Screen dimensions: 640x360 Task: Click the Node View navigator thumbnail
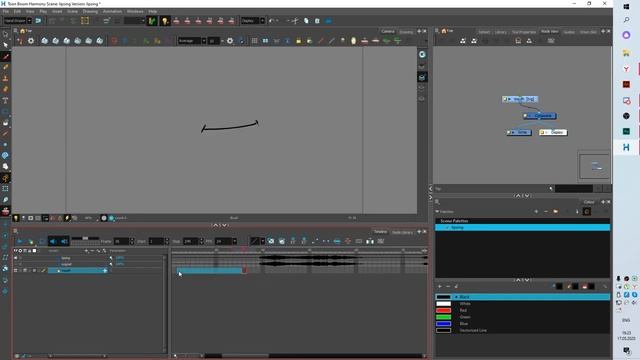594,166
